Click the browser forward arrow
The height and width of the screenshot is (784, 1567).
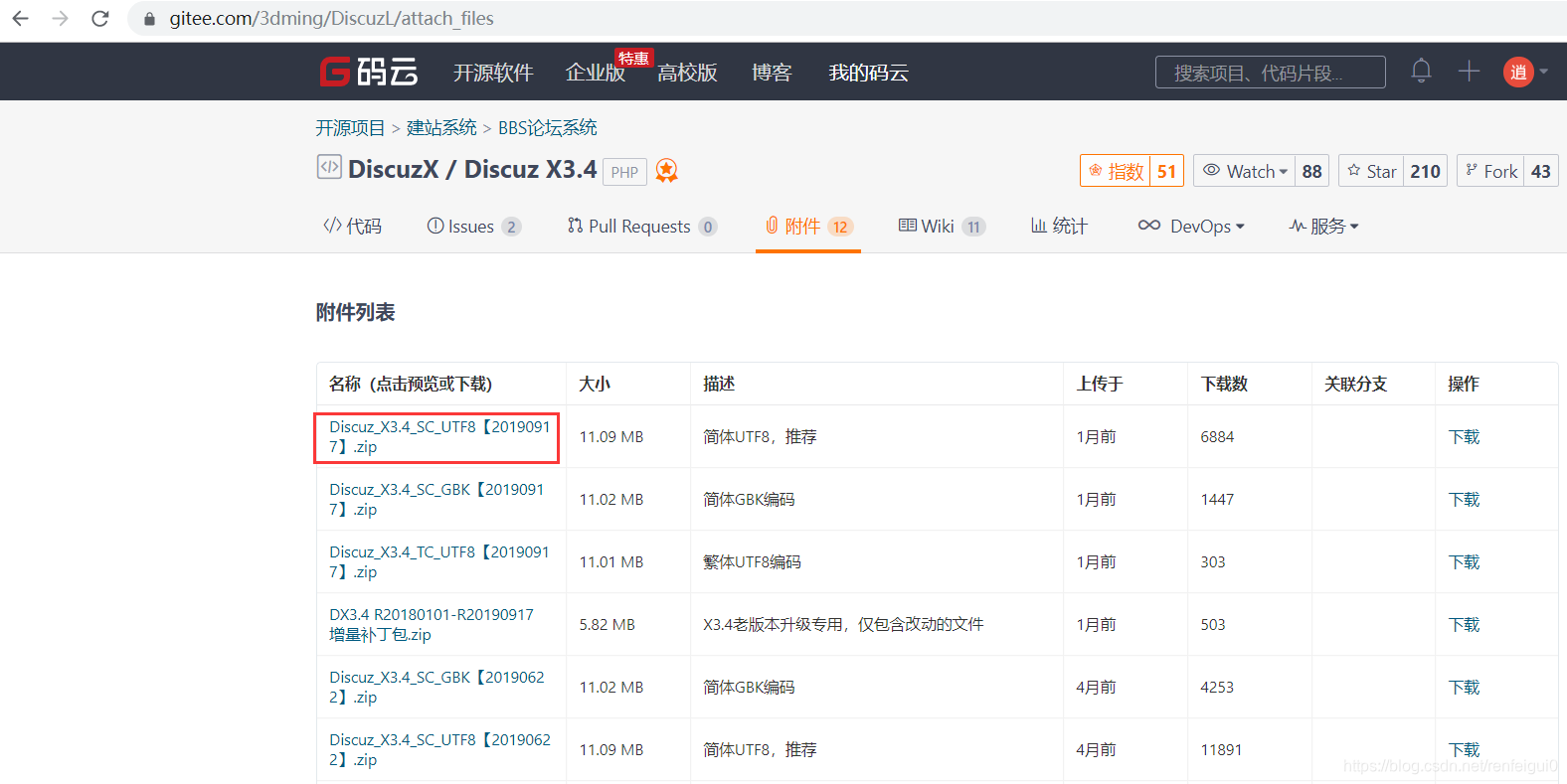pos(60,18)
